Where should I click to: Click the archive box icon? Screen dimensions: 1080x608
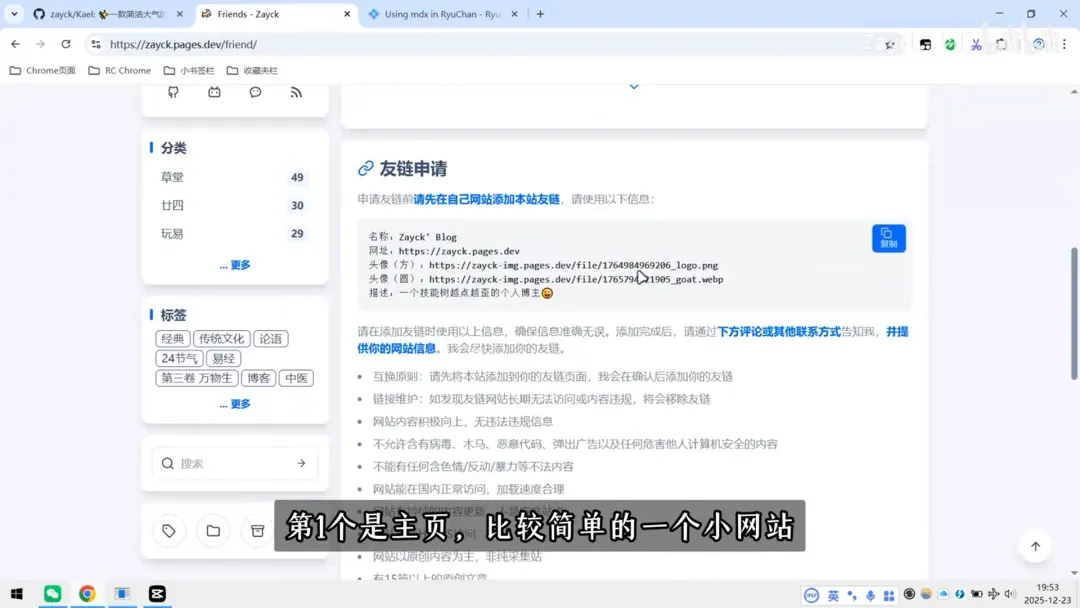[257, 531]
